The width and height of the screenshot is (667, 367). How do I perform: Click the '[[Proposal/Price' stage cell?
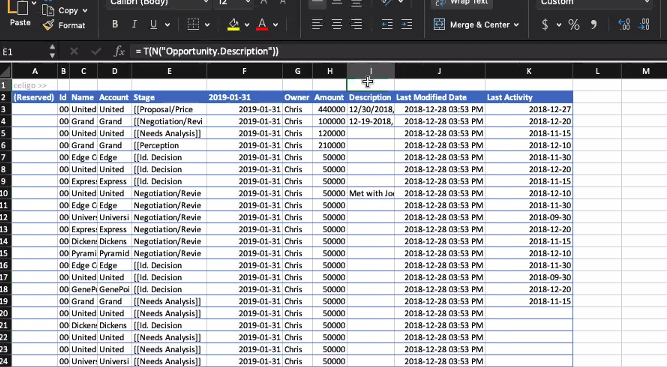[169, 109]
